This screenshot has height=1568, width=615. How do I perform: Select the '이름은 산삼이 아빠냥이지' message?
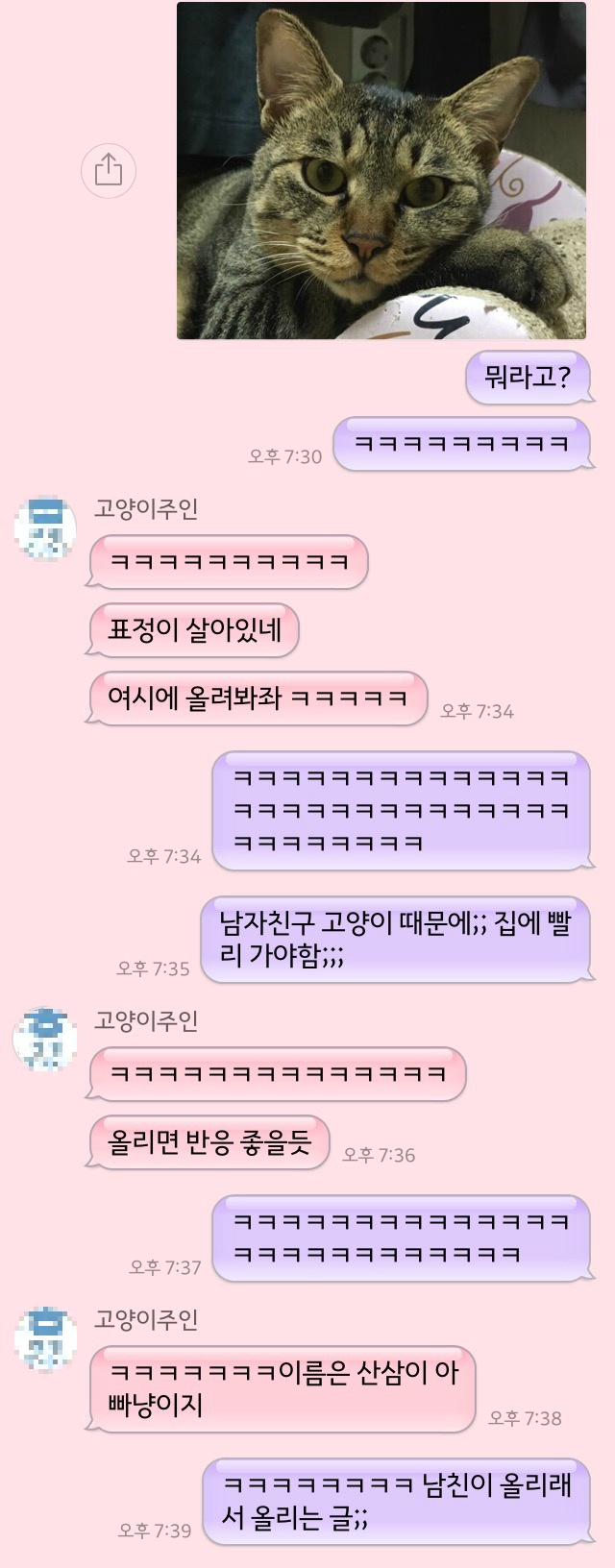[x=282, y=1388]
